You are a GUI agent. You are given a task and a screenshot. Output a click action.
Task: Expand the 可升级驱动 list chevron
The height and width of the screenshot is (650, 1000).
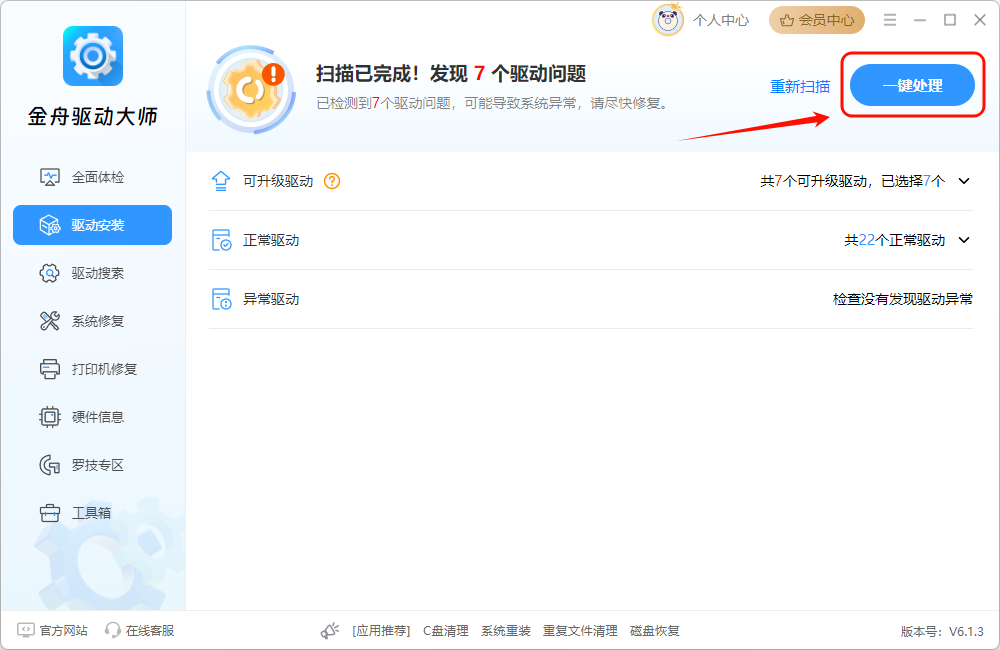(x=964, y=181)
